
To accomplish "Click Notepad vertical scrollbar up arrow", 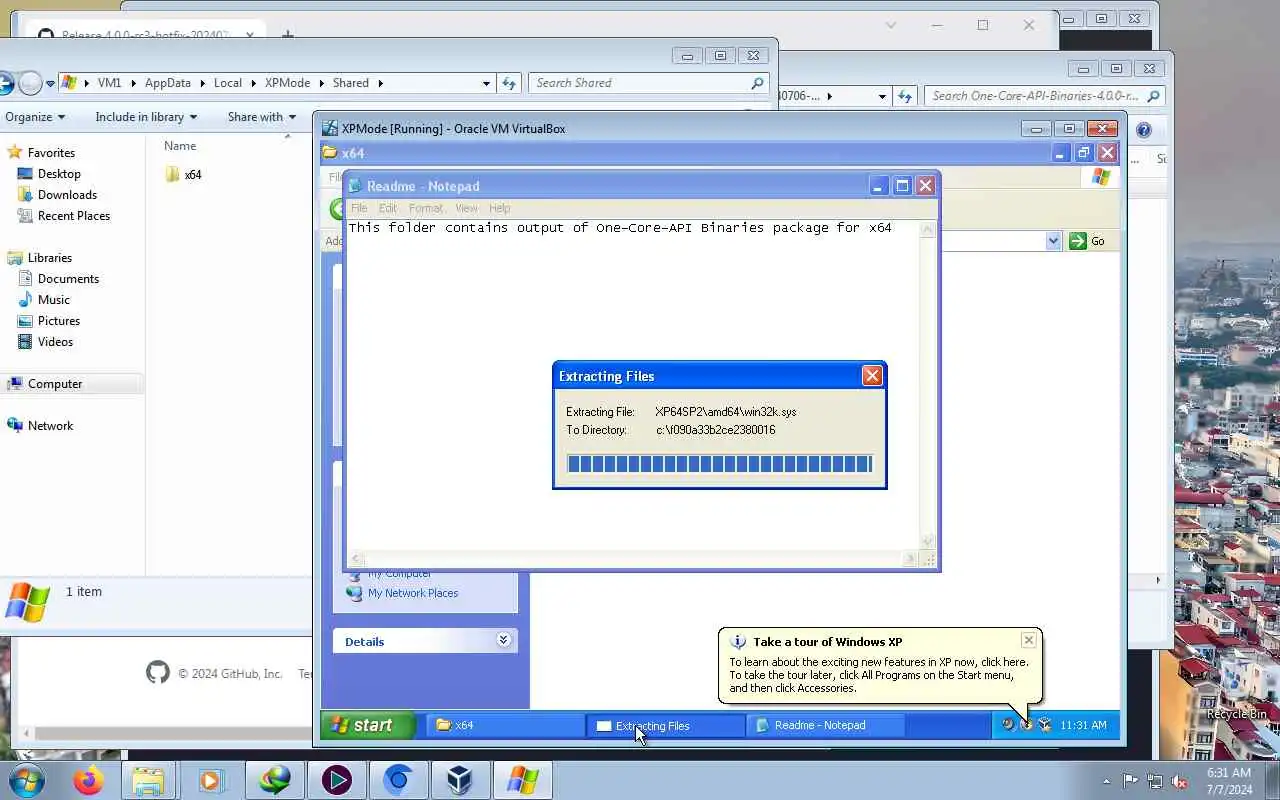I will coord(927,229).
